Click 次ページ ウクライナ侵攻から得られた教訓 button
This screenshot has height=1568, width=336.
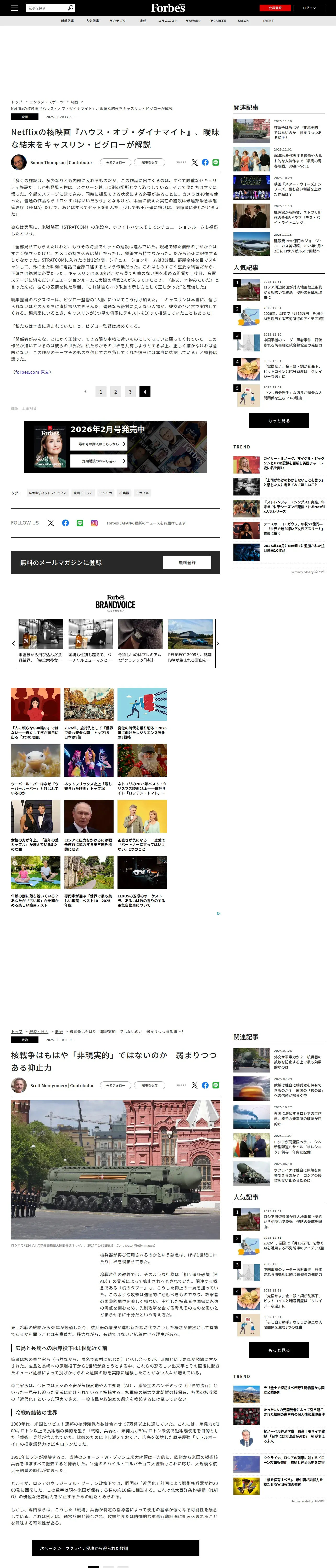click(x=115, y=1548)
